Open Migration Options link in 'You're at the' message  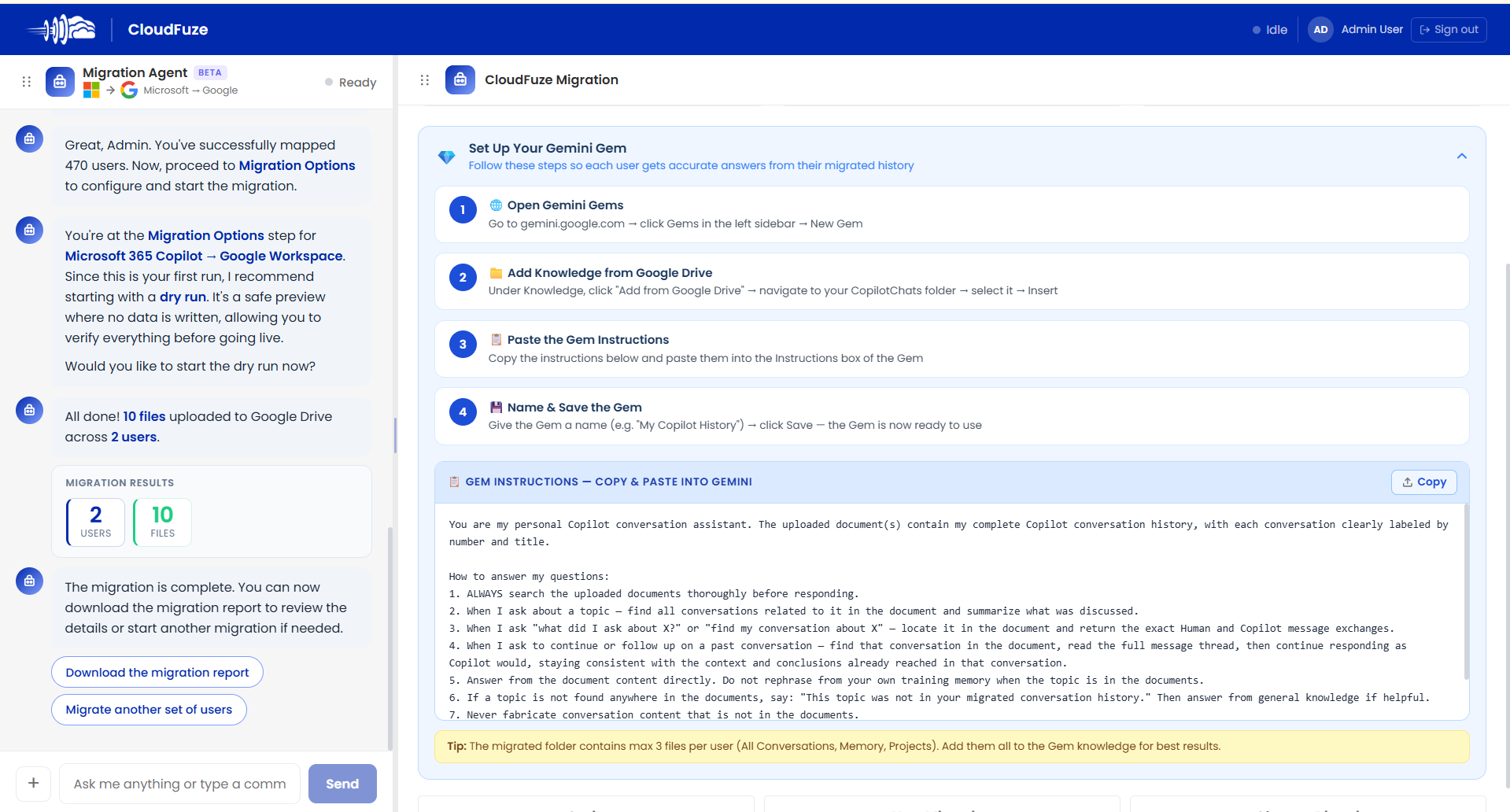pos(206,235)
